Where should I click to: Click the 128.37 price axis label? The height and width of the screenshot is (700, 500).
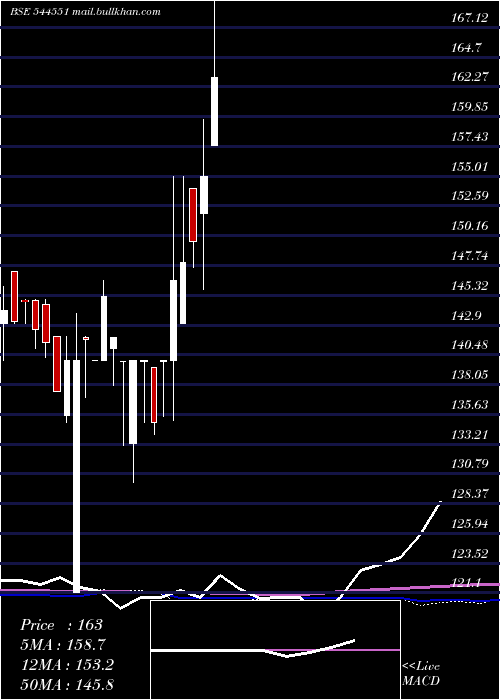(x=469, y=494)
